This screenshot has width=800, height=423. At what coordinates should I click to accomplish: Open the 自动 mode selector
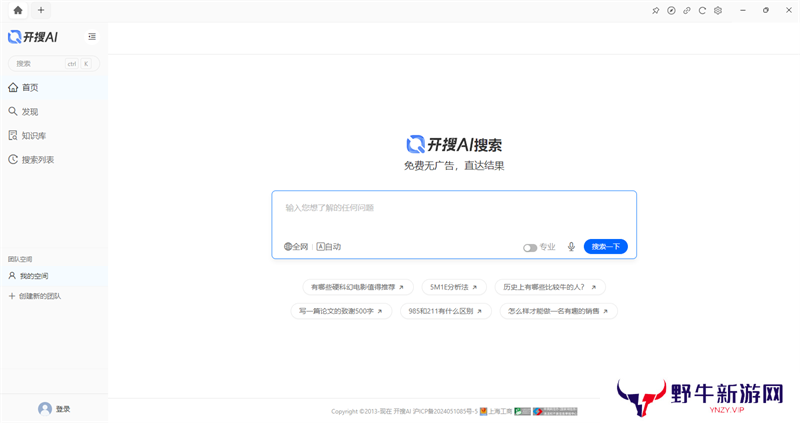pos(329,246)
